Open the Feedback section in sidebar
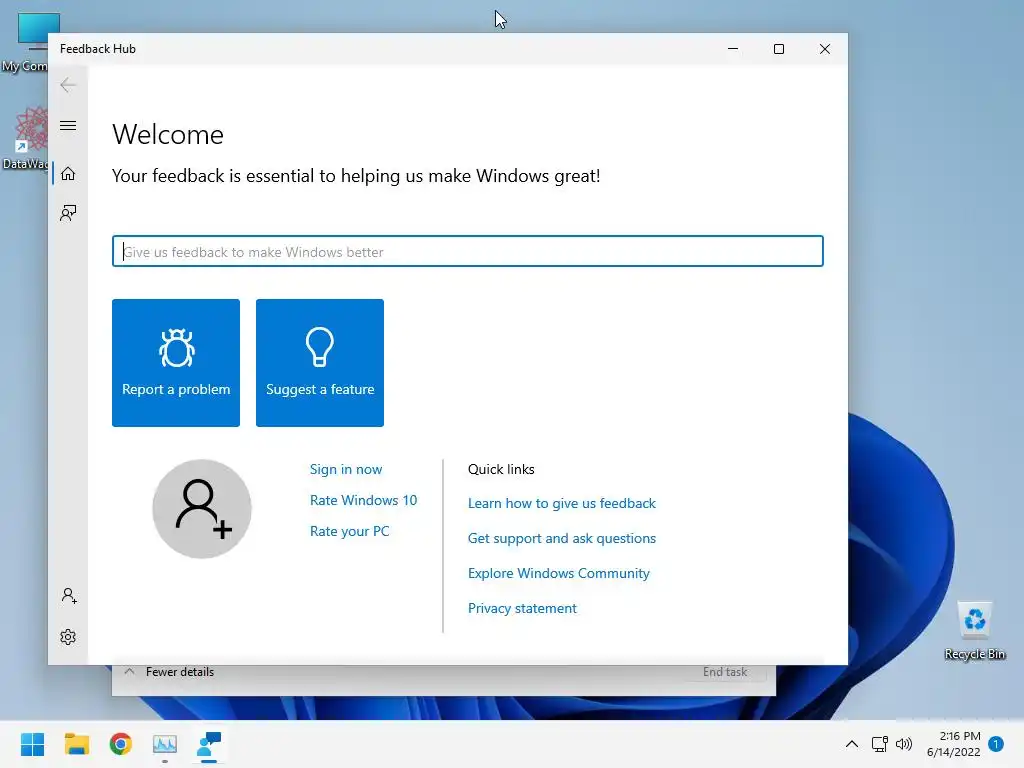This screenshot has height=768, width=1024. pos(68,213)
